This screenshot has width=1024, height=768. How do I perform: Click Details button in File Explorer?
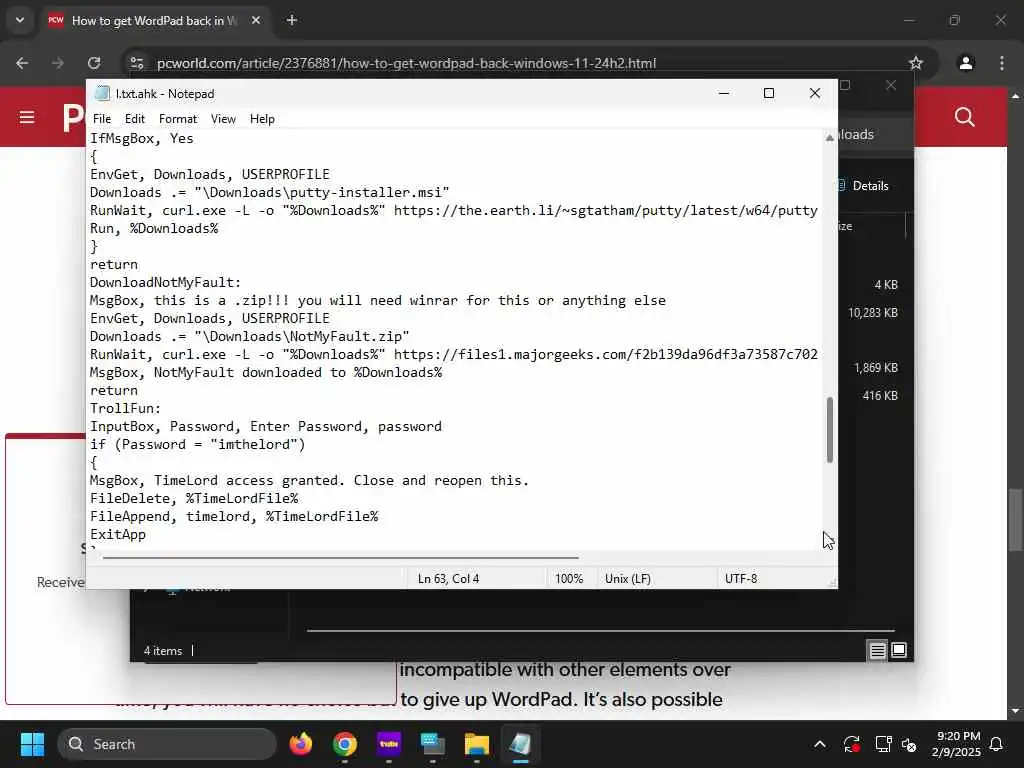tap(863, 186)
